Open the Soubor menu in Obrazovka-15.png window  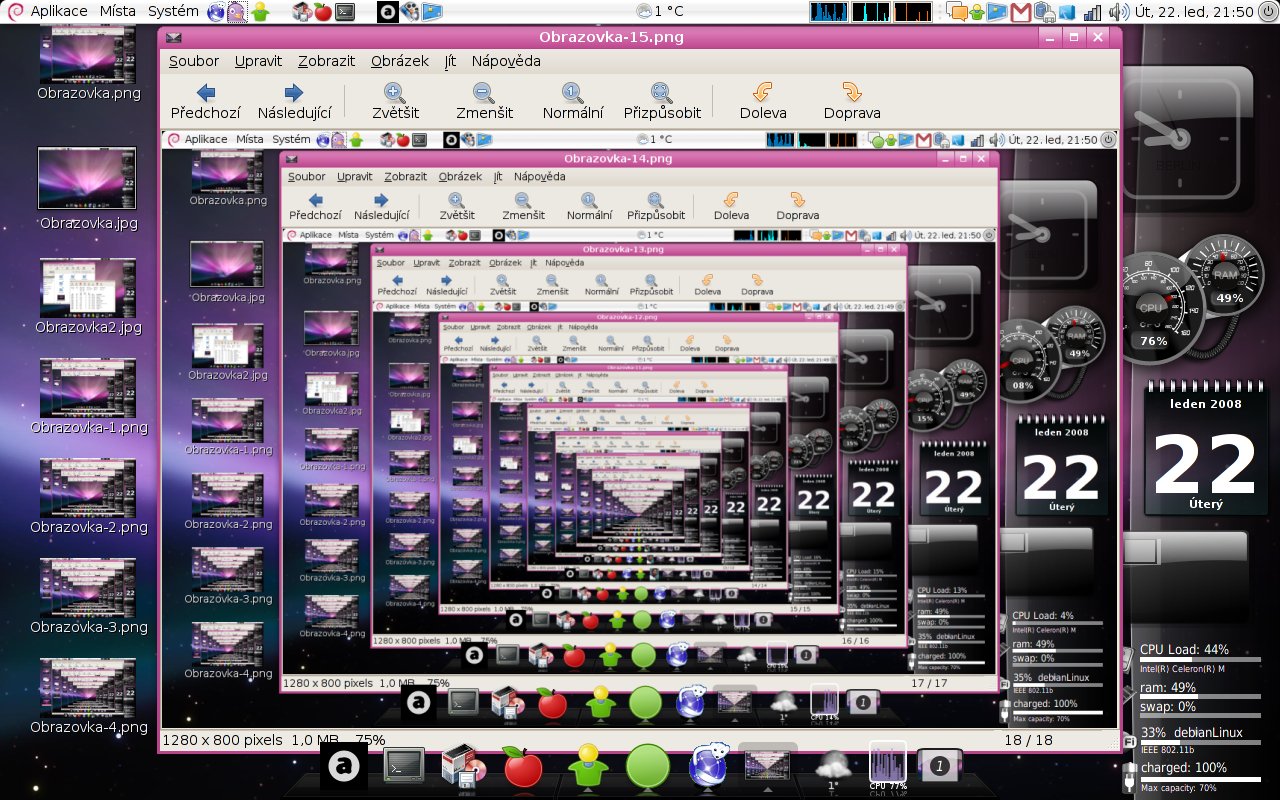pyautogui.click(x=194, y=61)
